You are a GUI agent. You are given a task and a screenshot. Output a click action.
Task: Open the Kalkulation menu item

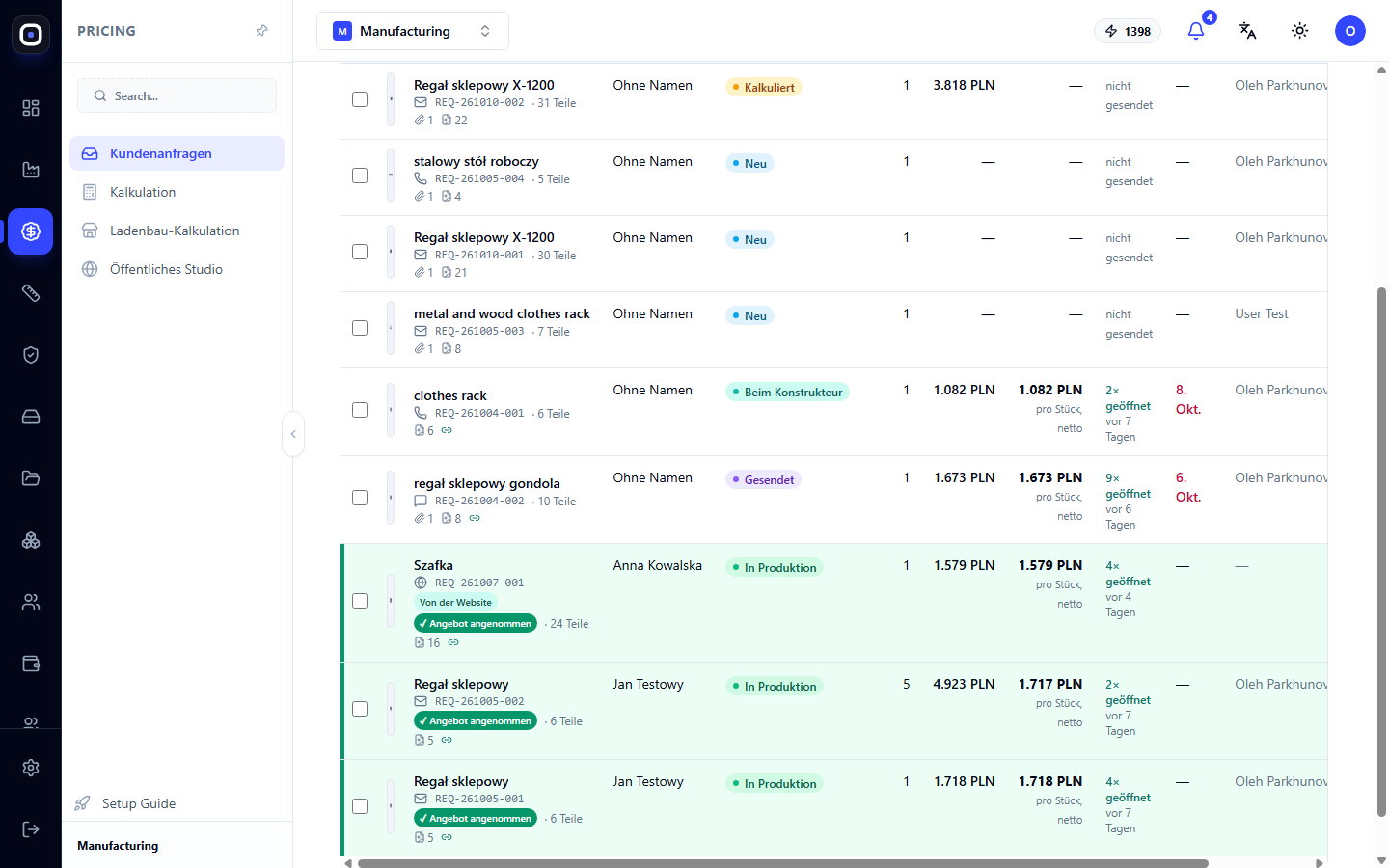[x=177, y=192]
